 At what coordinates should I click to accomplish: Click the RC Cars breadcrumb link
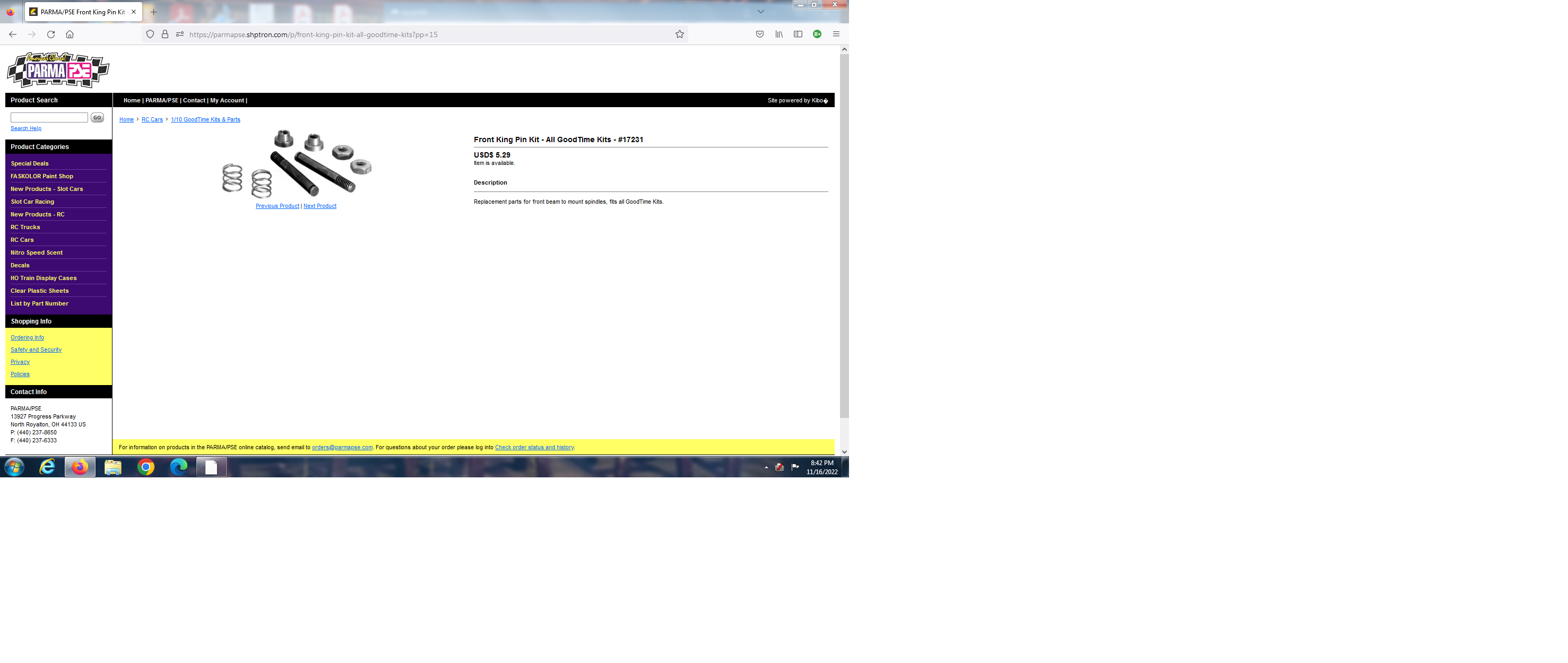point(152,120)
